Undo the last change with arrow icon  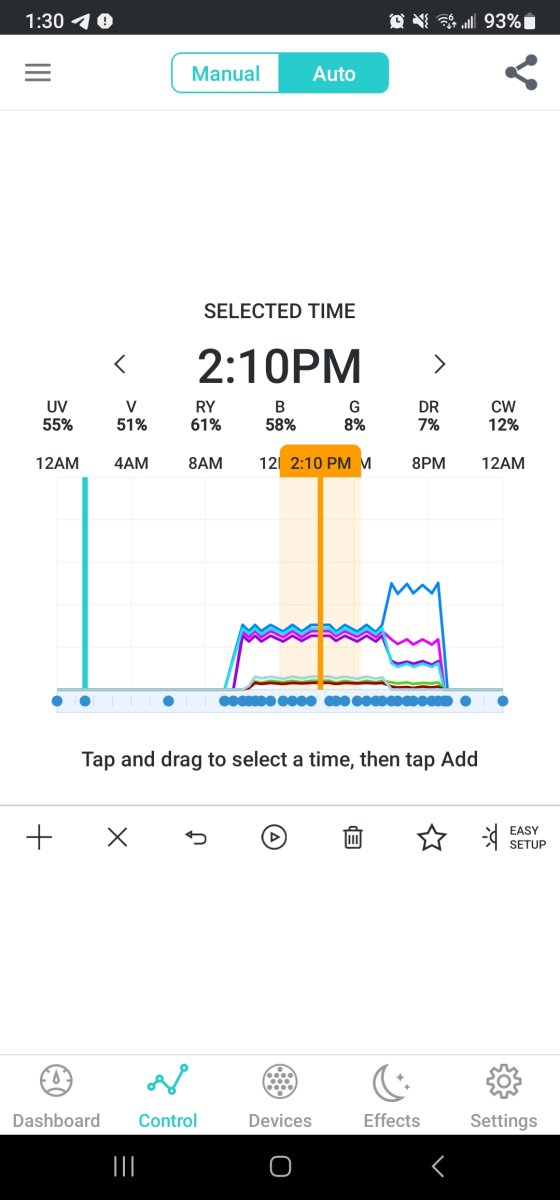tap(196, 837)
